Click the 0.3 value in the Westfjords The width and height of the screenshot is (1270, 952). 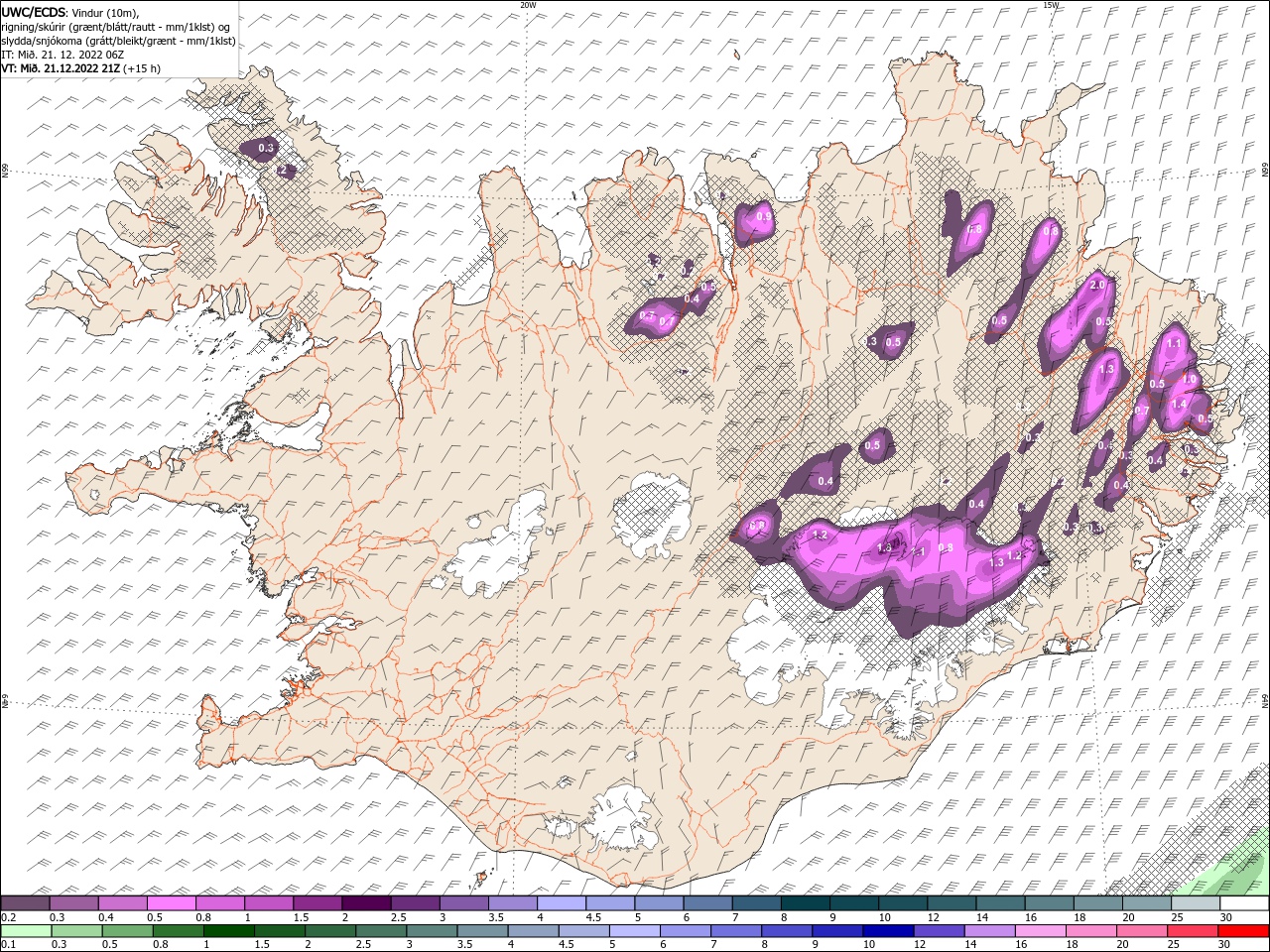click(265, 149)
